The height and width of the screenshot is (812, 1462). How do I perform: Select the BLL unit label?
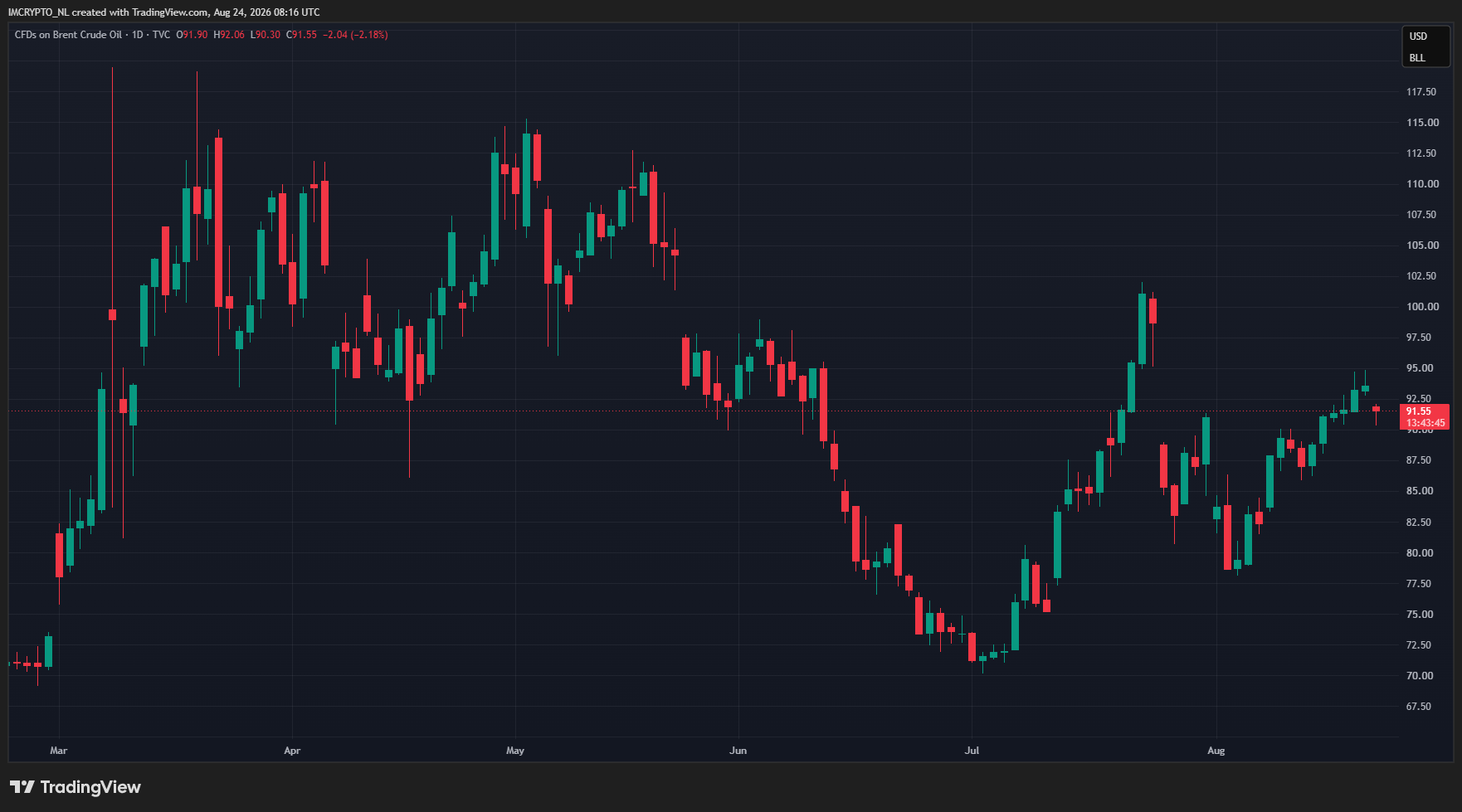tap(1417, 58)
